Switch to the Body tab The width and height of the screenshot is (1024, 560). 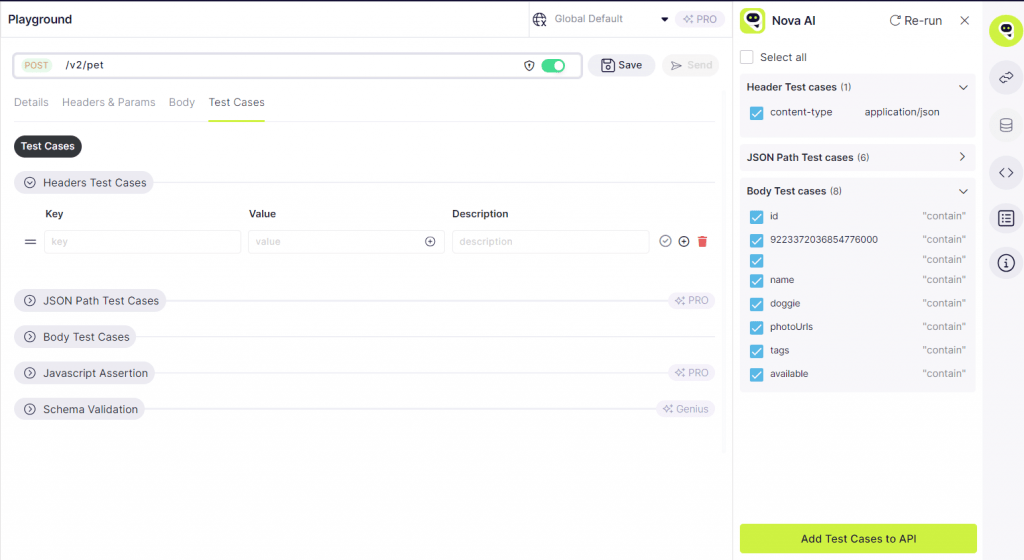[x=181, y=102]
